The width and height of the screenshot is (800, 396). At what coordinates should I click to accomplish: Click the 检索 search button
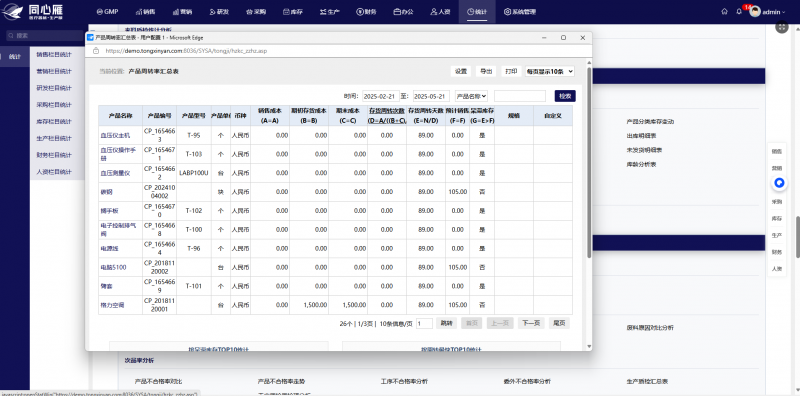pyautogui.click(x=565, y=96)
